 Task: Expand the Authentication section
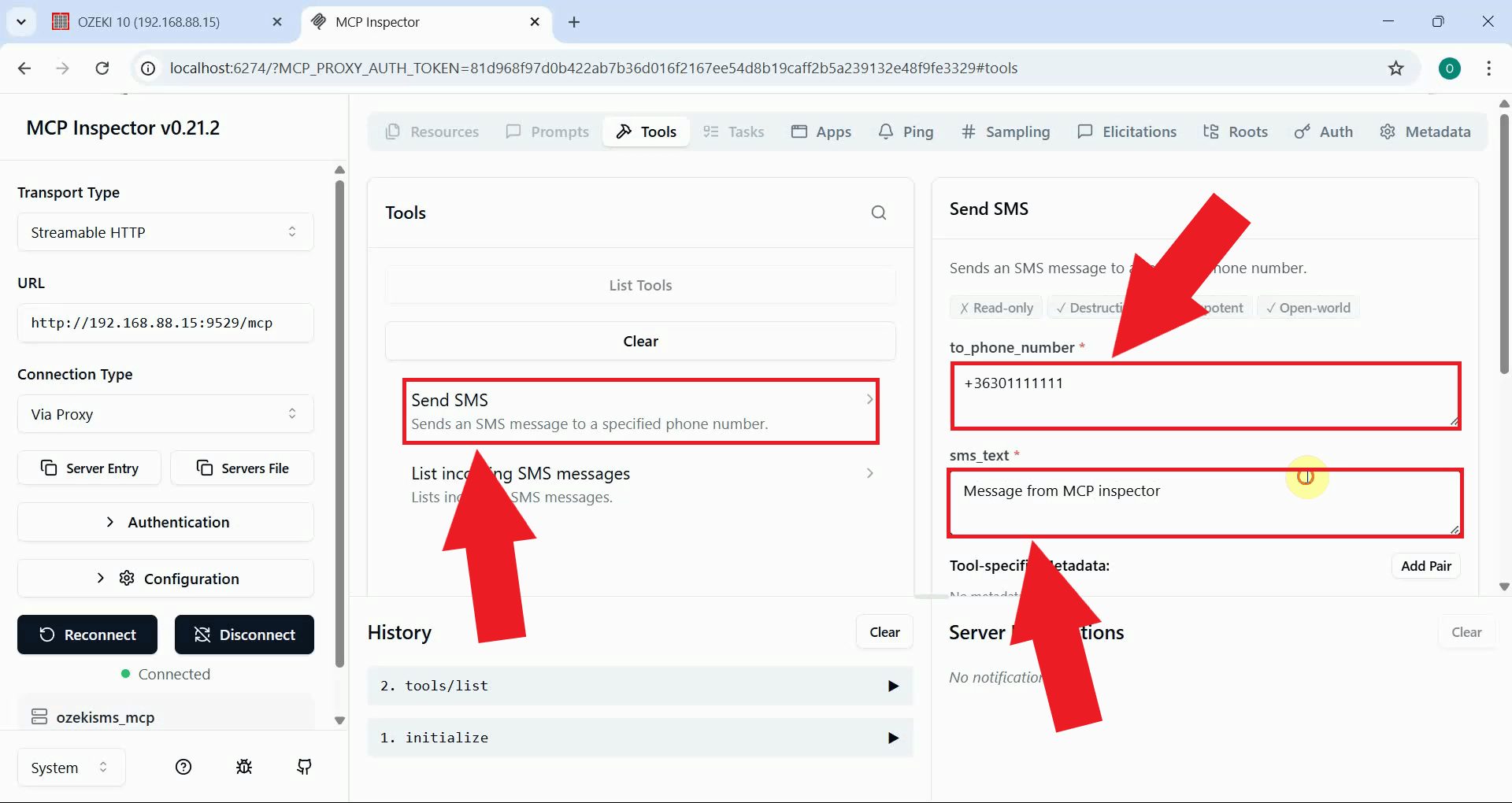[x=165, y=521]
